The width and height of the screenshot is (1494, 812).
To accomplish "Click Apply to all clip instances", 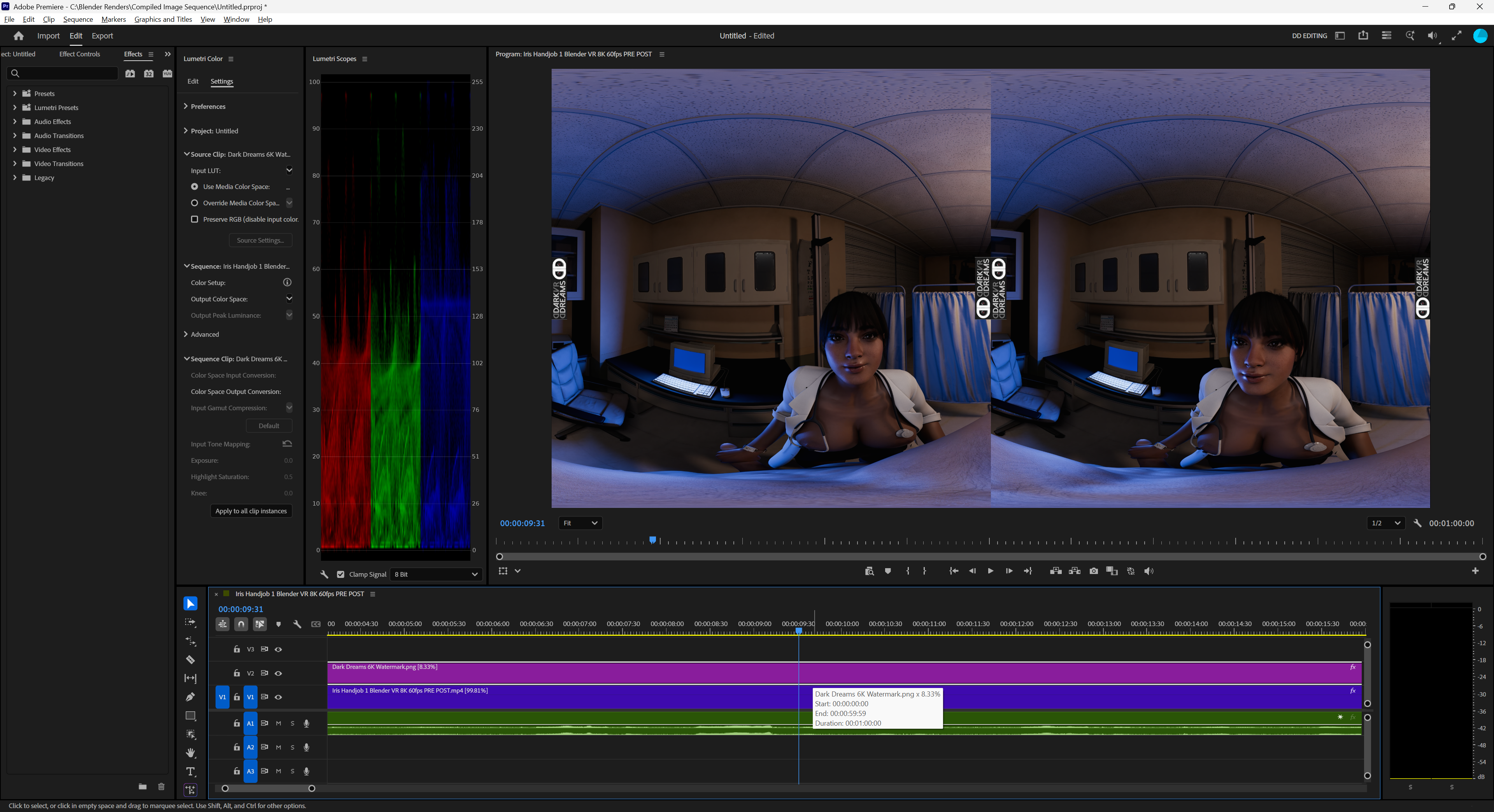I will 251,511.
